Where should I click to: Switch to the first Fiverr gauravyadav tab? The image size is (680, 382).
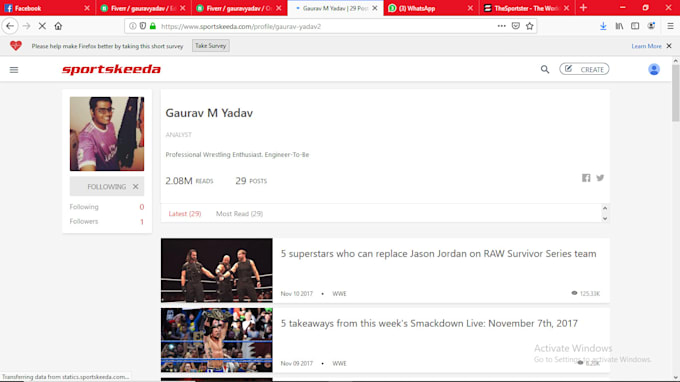tap(143, 8)
